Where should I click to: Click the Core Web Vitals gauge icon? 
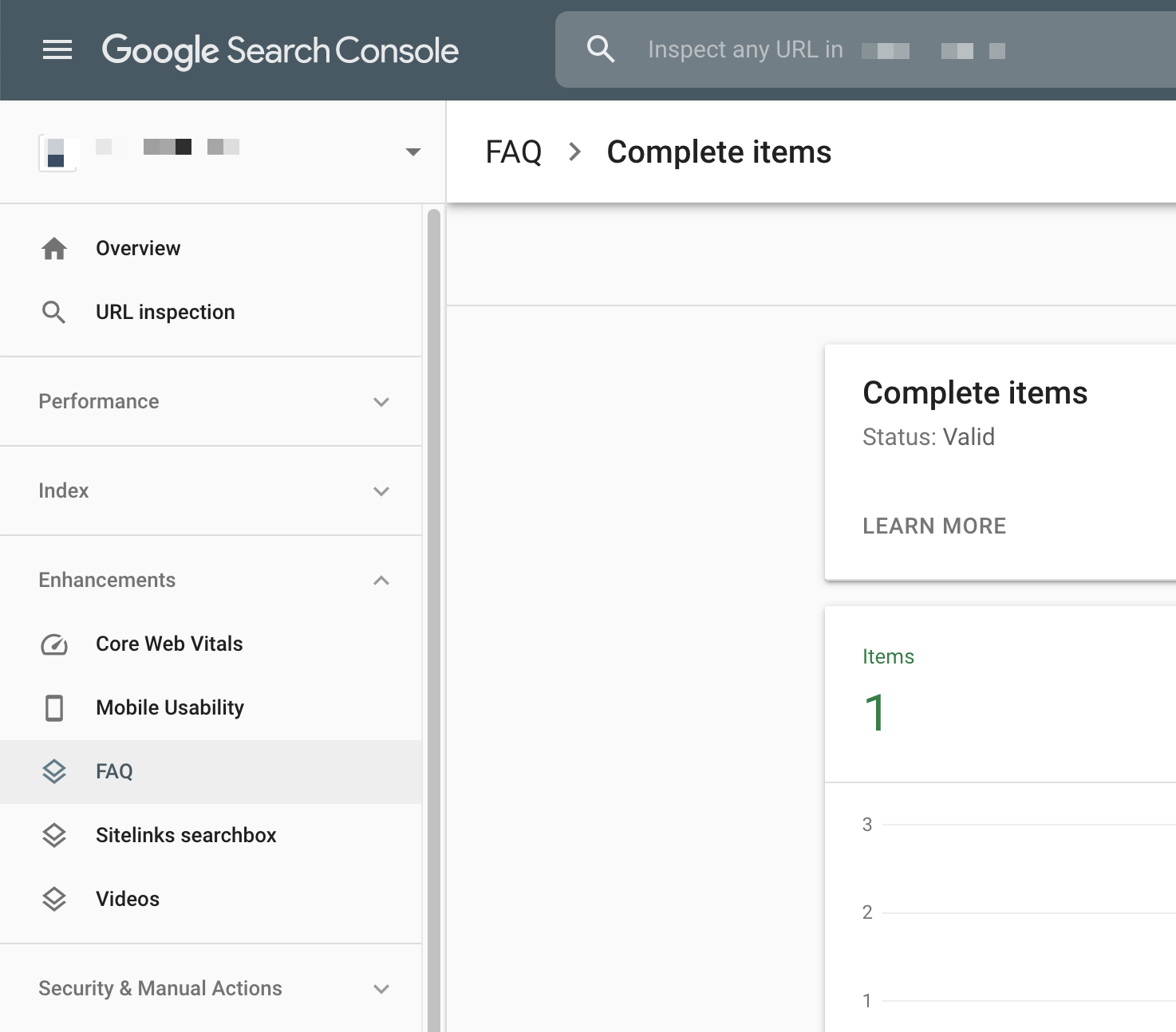click(54, 644)
